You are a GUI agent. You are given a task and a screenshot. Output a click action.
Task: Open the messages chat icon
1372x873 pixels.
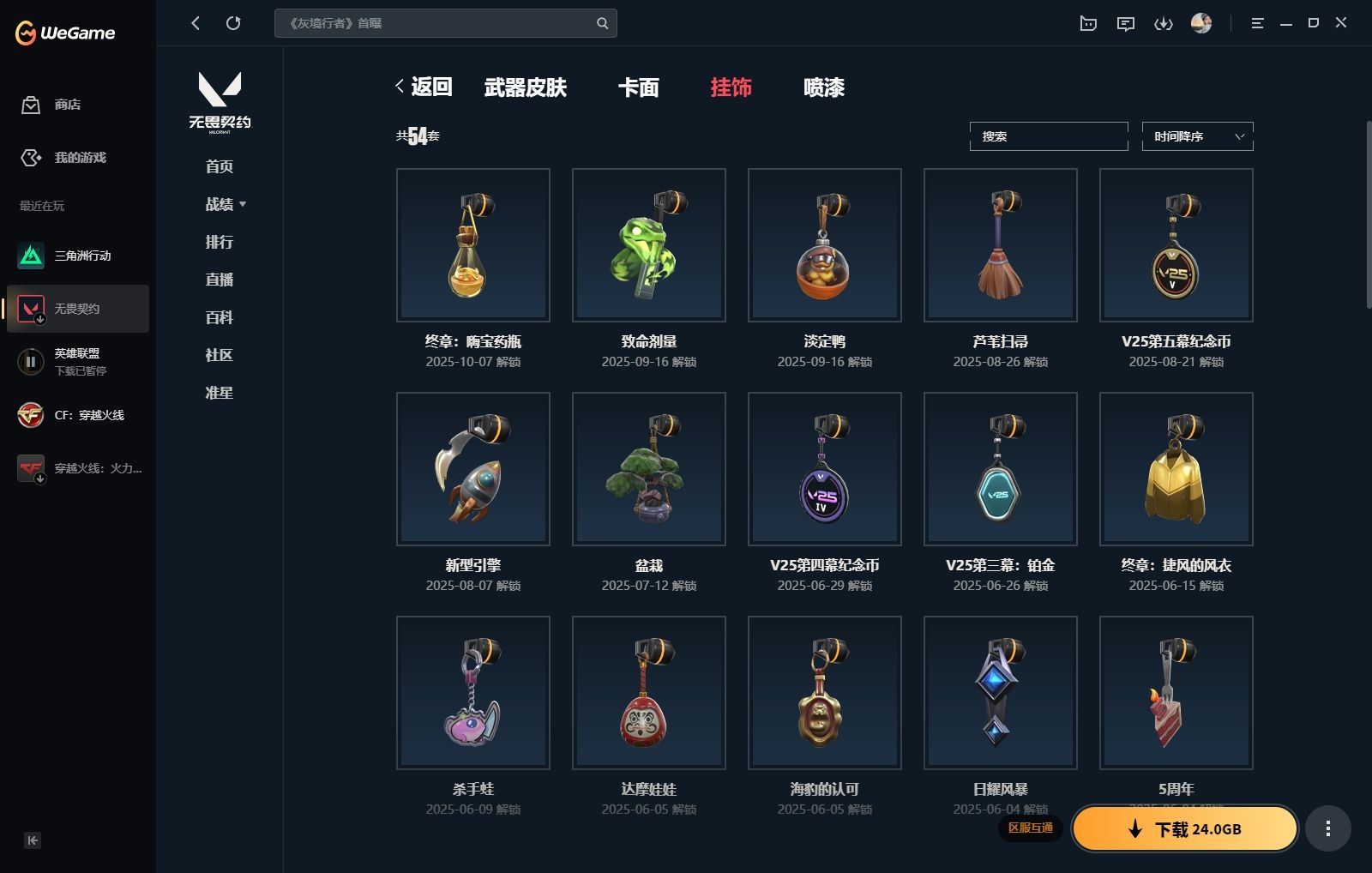[1125, 24]
